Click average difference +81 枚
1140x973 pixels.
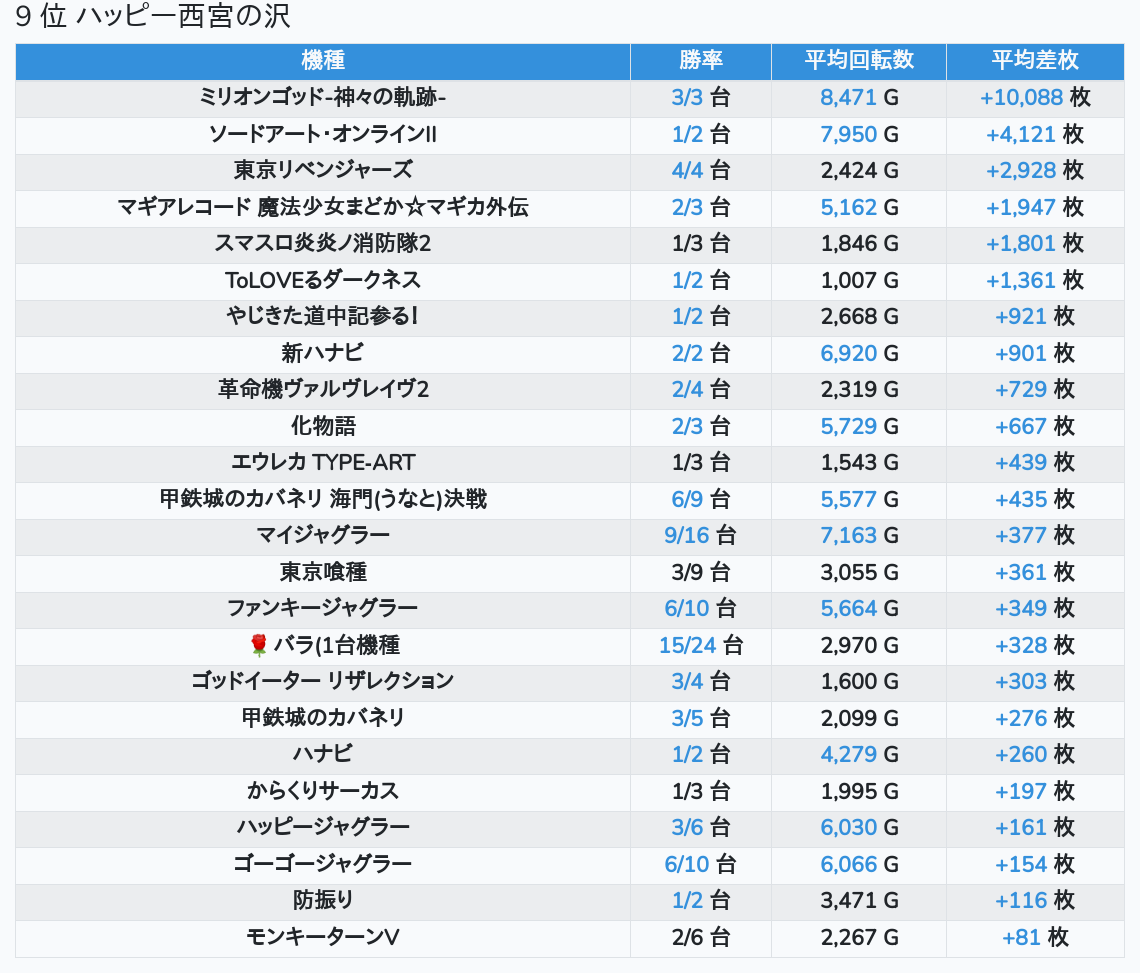[x=1035, y=937]
